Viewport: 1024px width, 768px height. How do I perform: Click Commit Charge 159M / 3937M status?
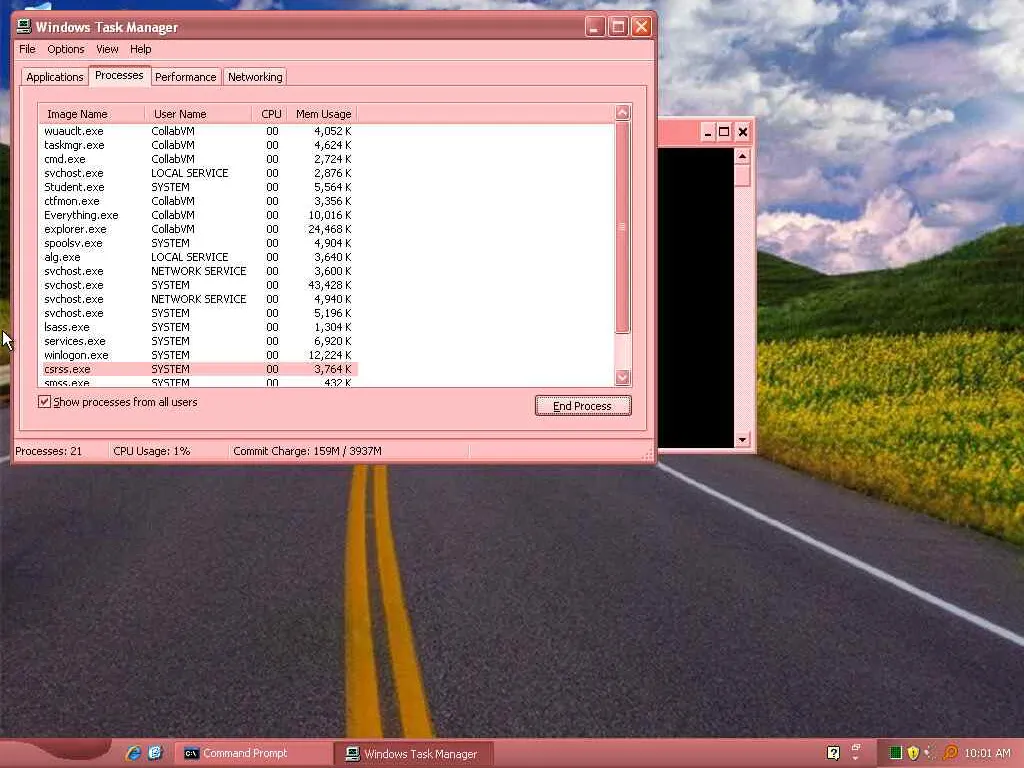[x=308, y=451]
